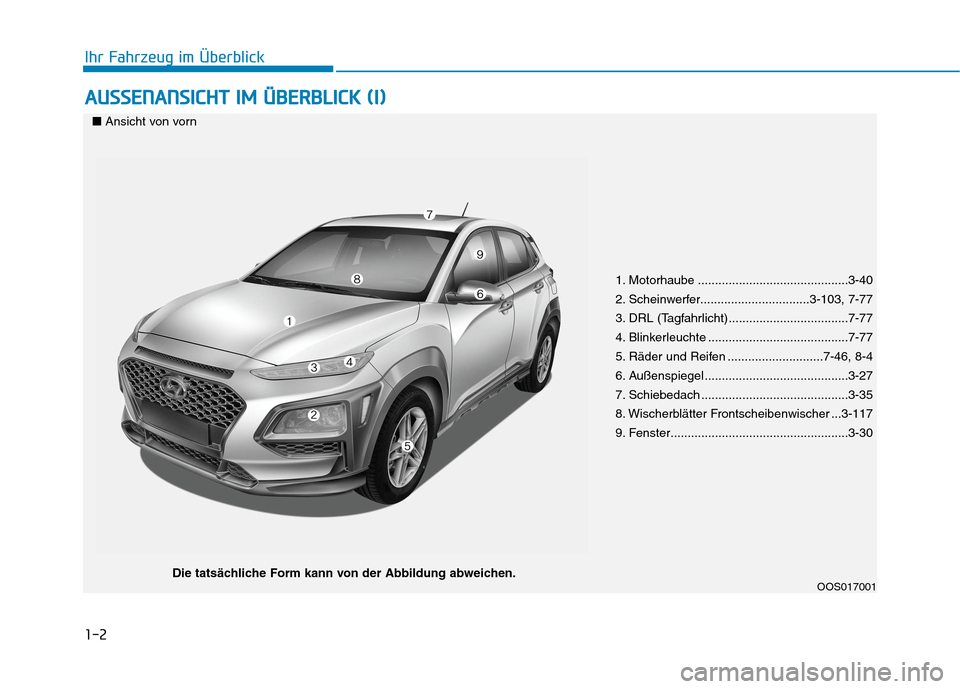Open the Blinkerleuchte entry, page 7-77
960x689 pixels.
coord(745,337)
